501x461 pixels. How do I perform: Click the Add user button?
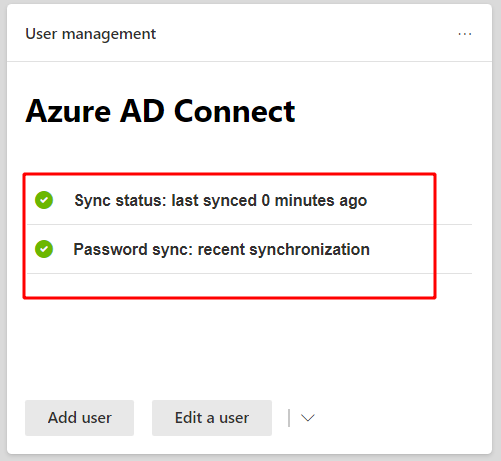click(x=79, y=418)
